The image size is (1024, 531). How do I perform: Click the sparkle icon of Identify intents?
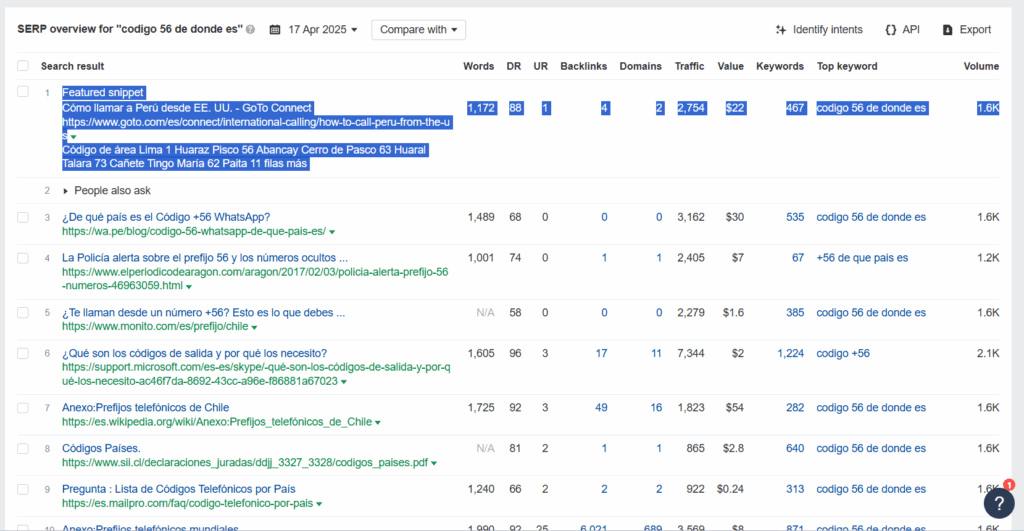(x=780, y=30)
